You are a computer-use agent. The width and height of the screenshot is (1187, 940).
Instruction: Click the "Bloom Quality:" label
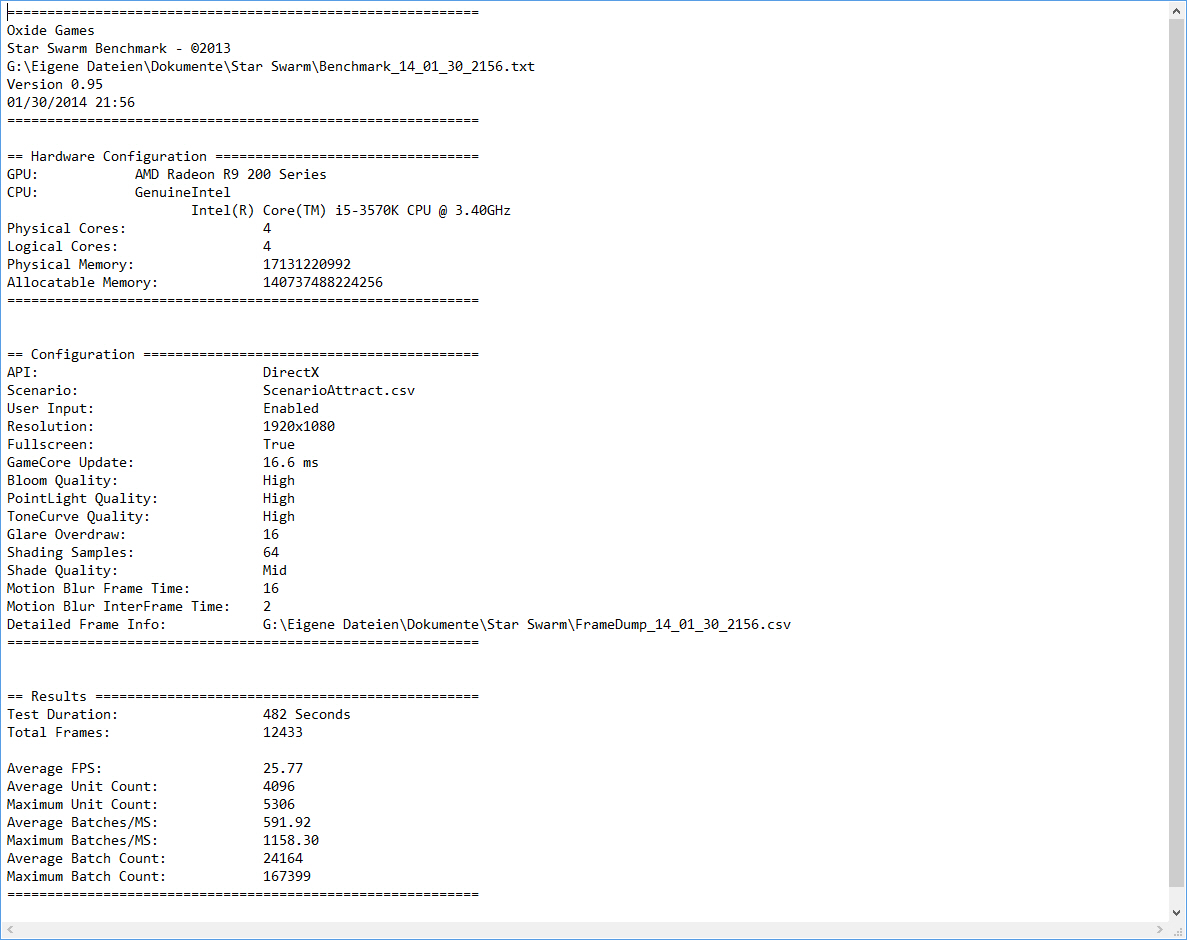coord(62,481)
